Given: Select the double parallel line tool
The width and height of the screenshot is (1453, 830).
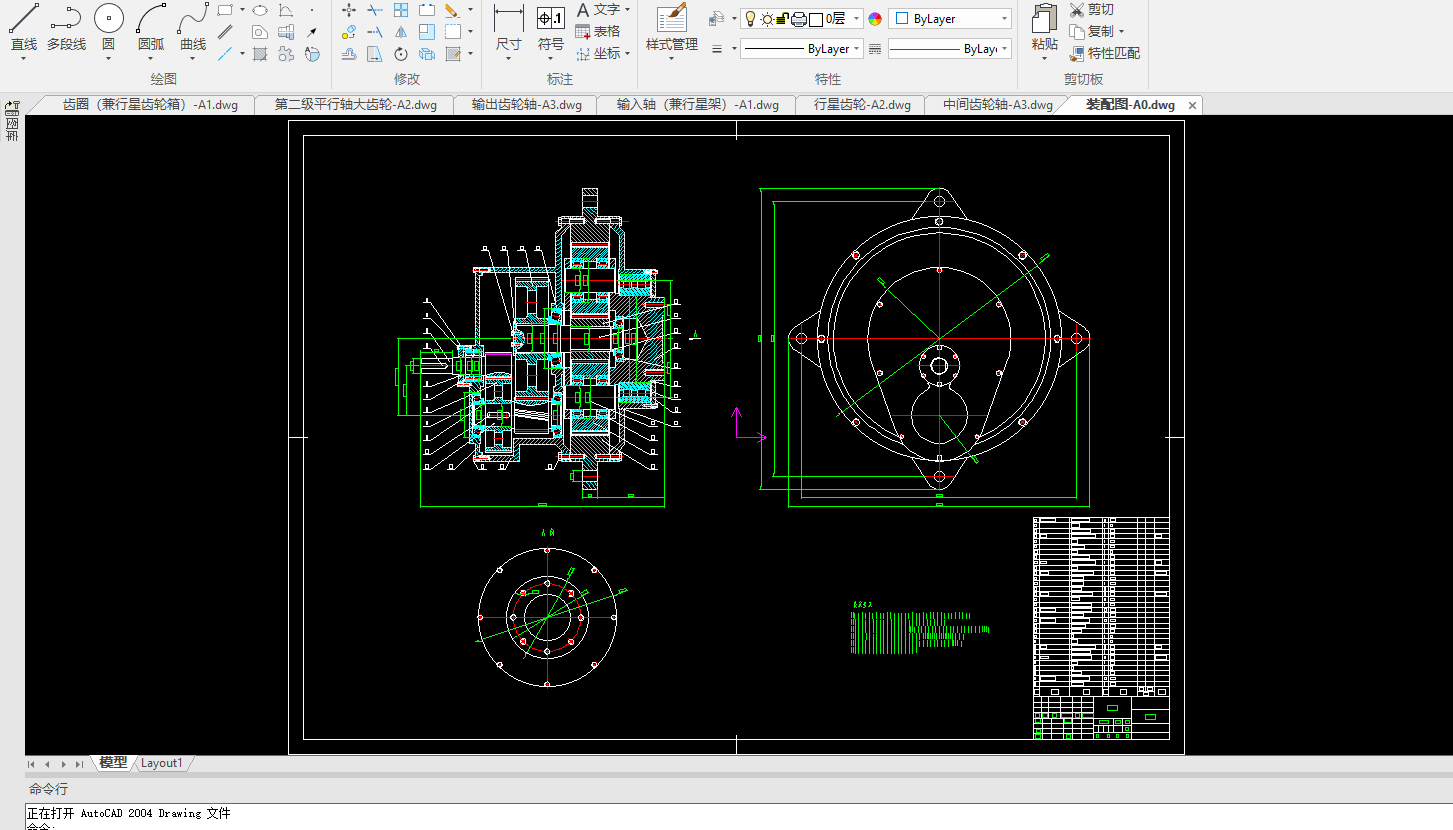Looking at the screenshot, I should [226, 32].
